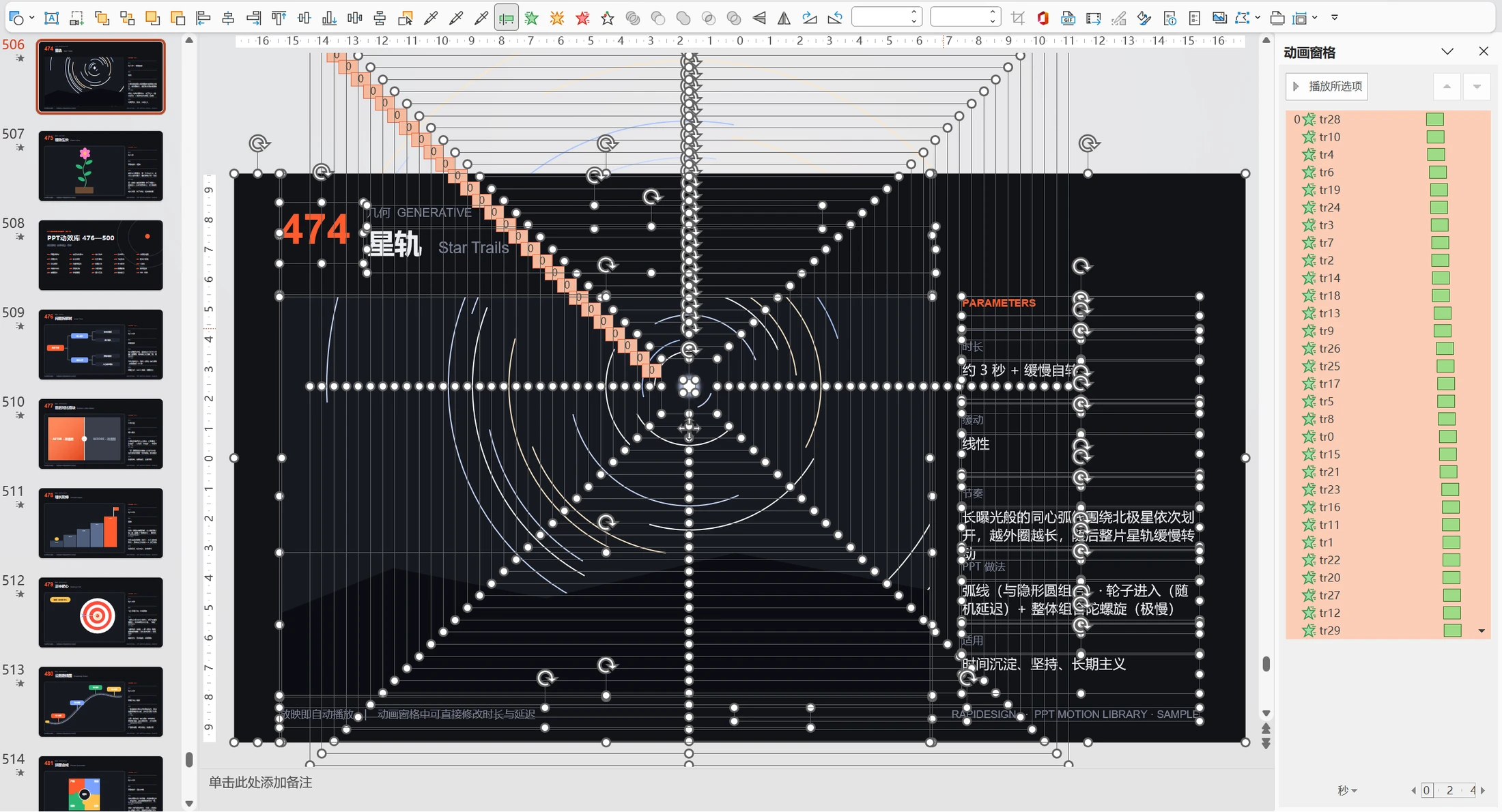
Task: Click the Office logo icon
Action: click(1043, 18)
